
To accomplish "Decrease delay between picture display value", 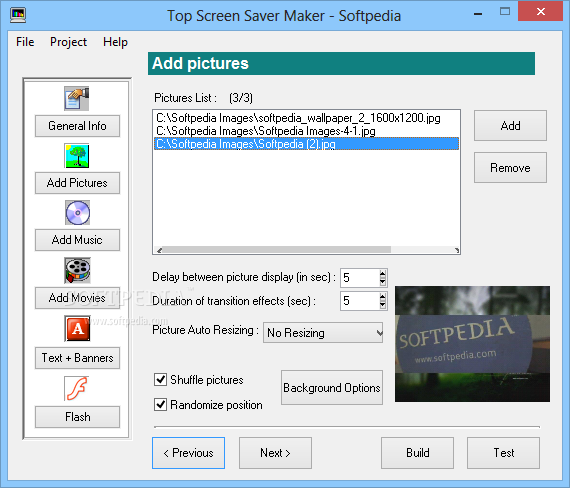I will click(382, 282).
